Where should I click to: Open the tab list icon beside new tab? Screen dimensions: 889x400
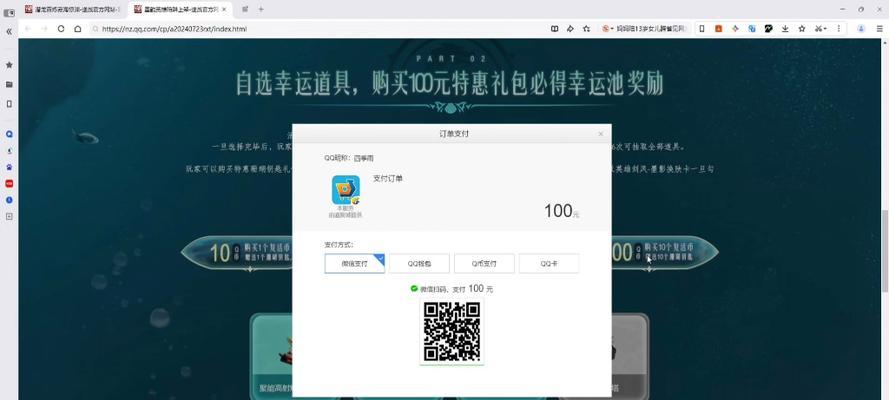[245, 9]
